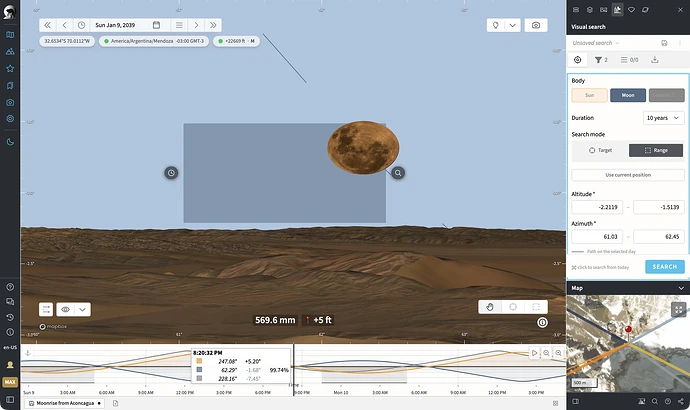Click the location marker pin button
690x410 pixels.
pos(495,25)
